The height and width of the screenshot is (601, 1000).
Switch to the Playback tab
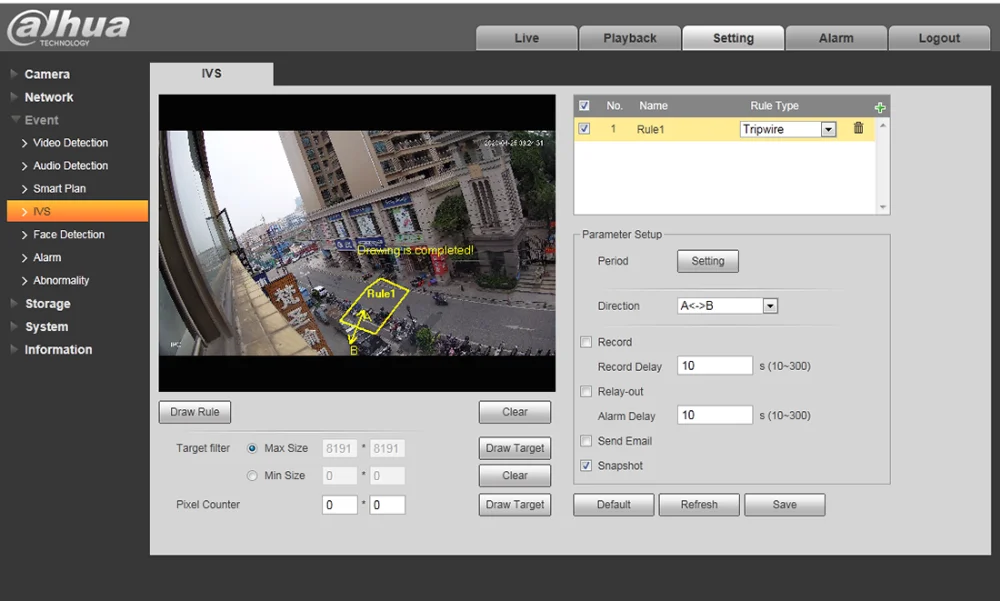630,38
